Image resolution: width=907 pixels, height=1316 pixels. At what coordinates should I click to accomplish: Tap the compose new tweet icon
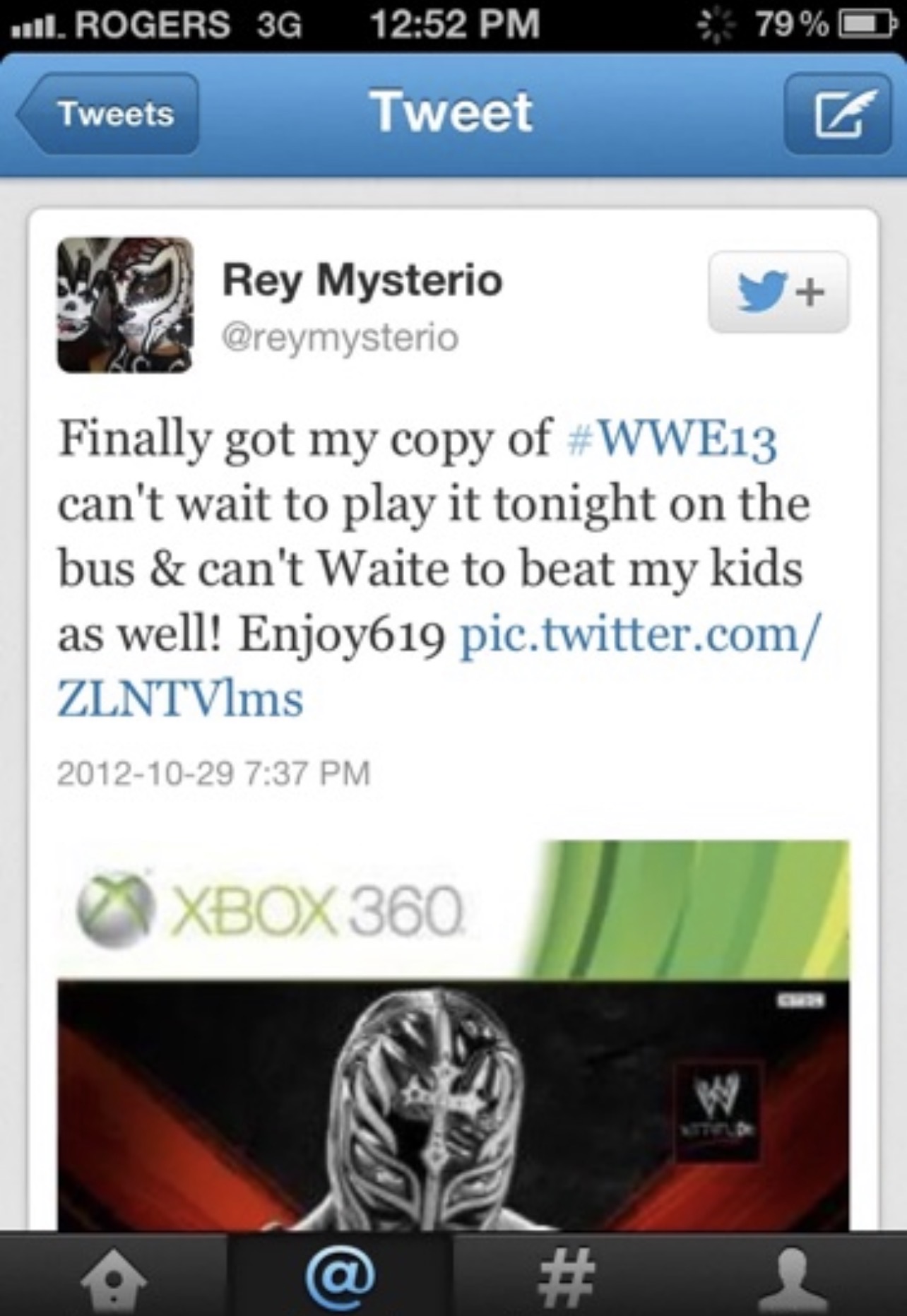coord(837,113)
